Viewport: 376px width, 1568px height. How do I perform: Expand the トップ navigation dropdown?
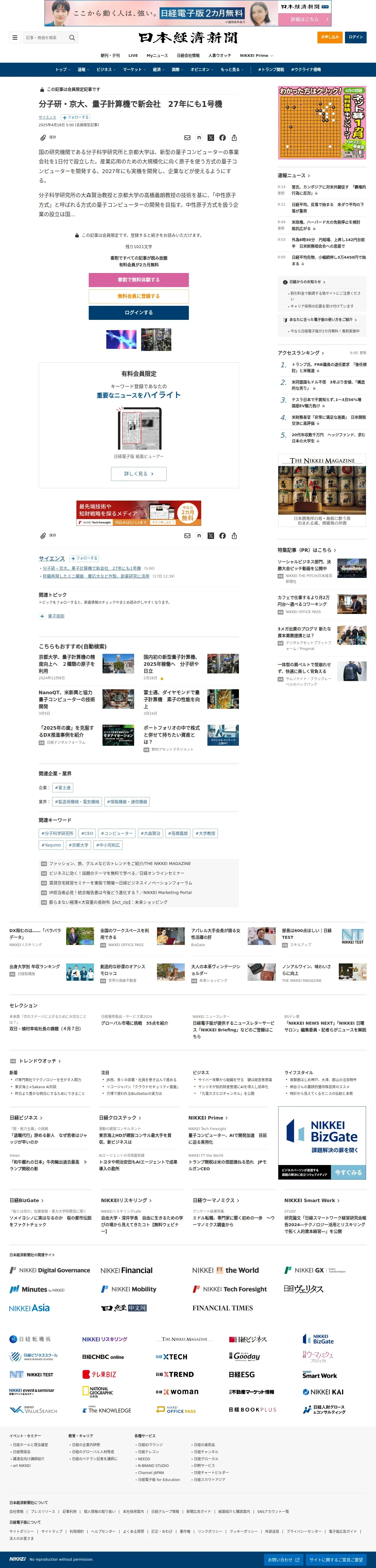coord(63,69)
